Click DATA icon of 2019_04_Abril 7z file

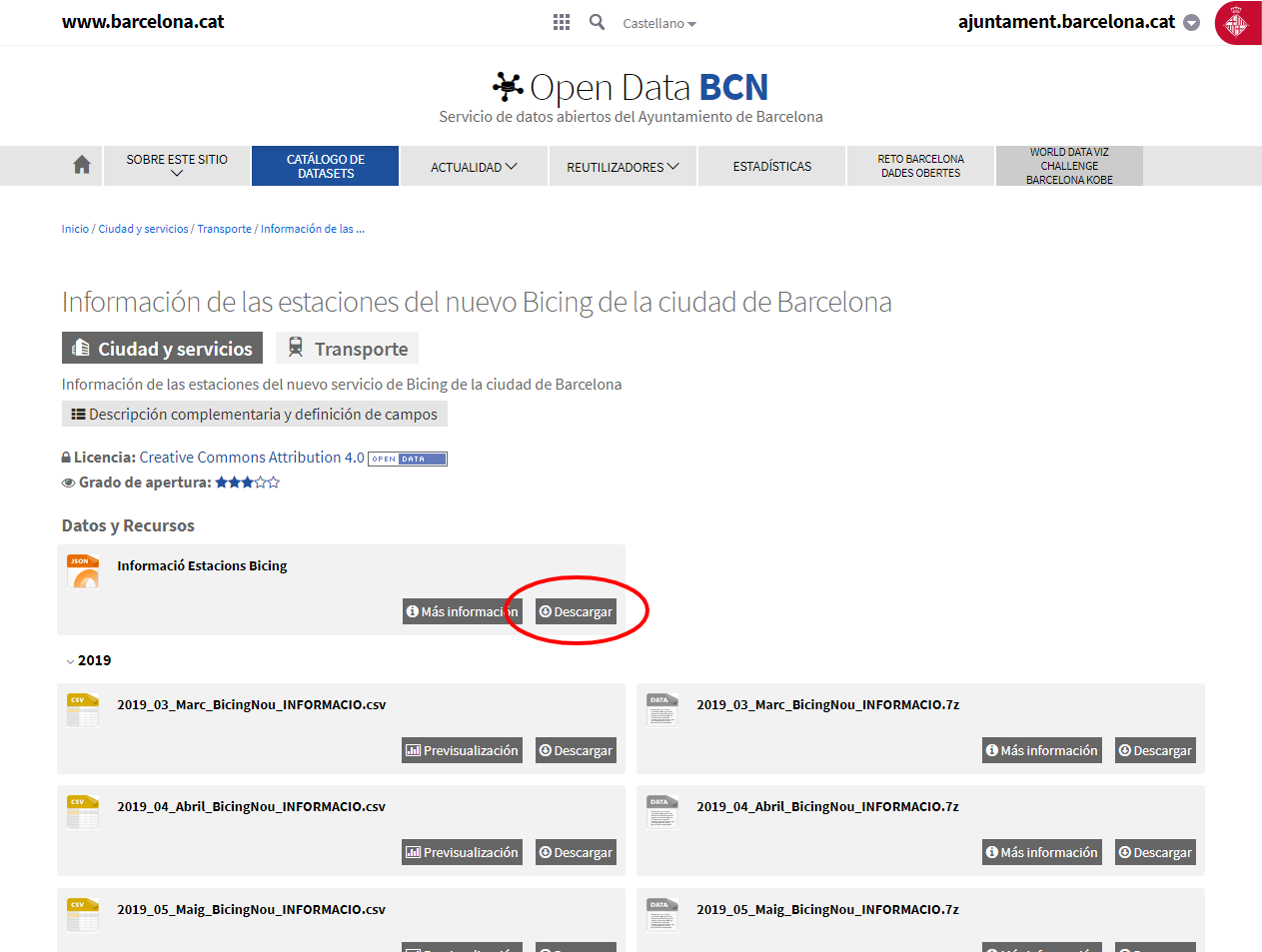(662, 812)
